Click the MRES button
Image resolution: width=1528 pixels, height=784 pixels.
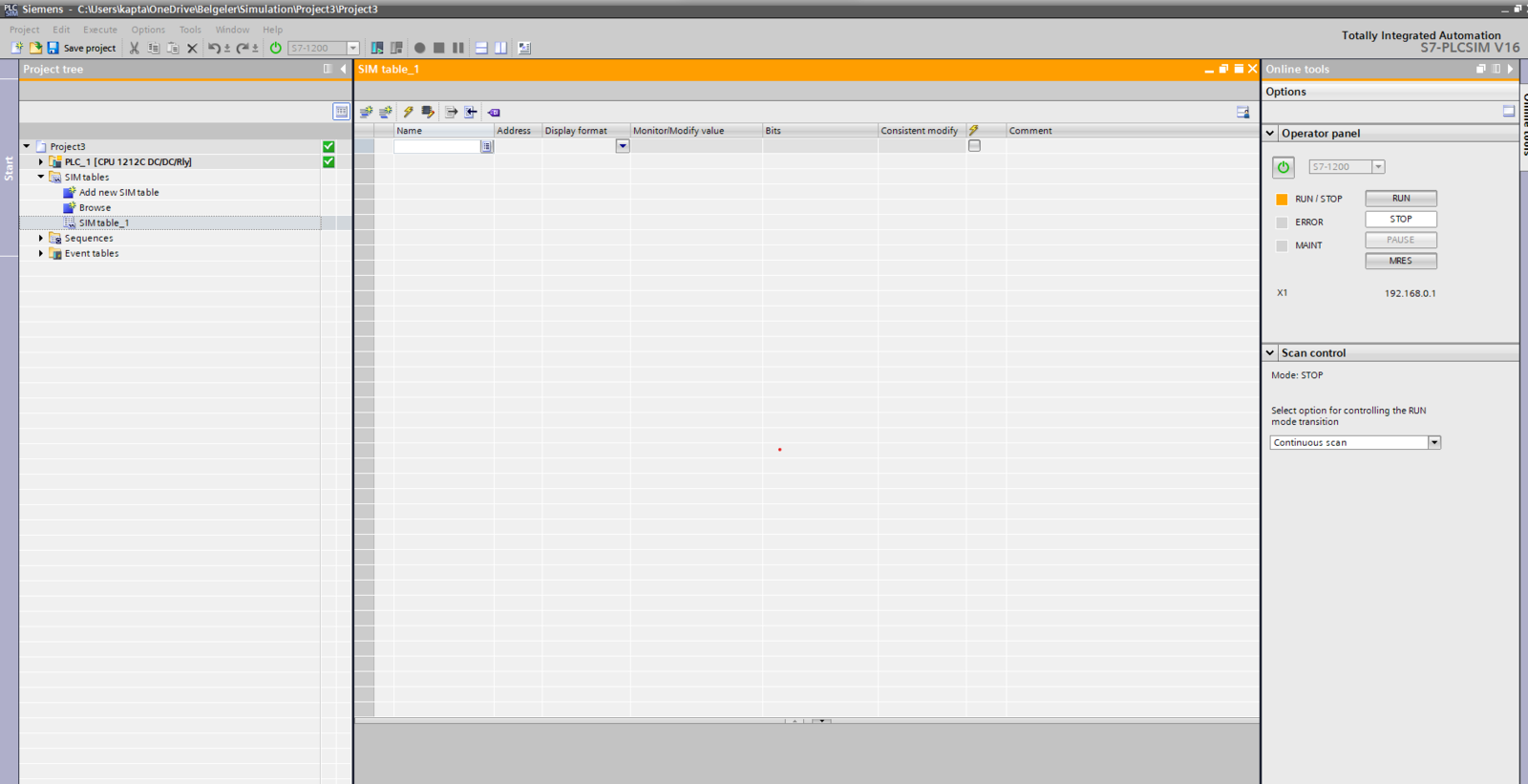tap(1401, 261)
